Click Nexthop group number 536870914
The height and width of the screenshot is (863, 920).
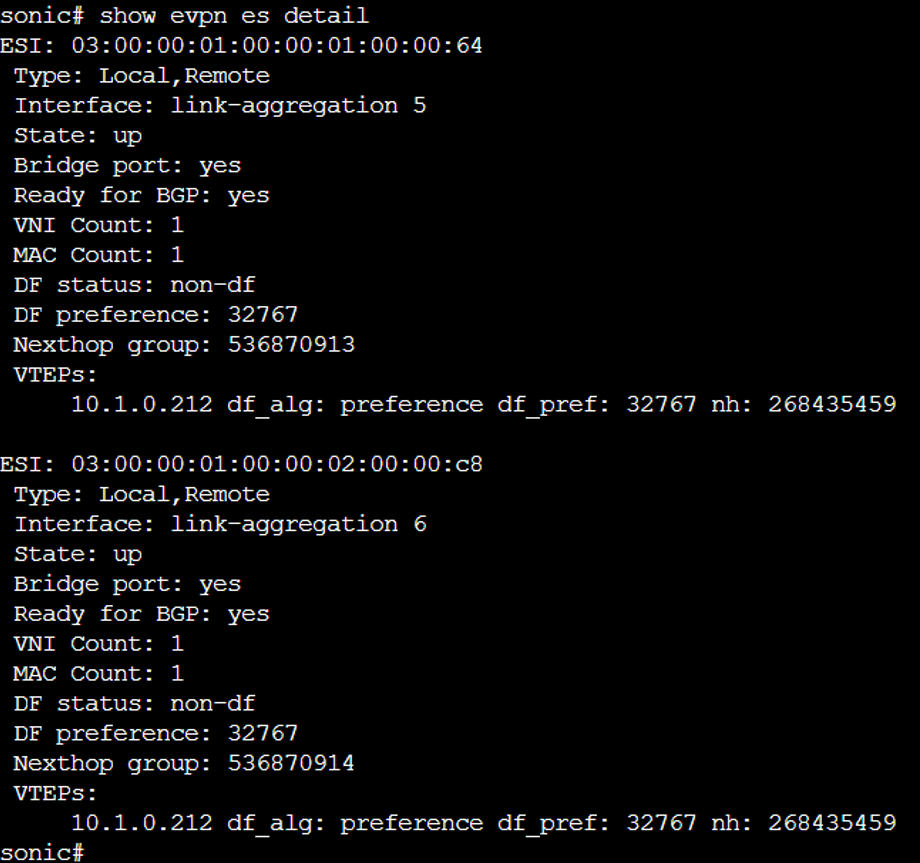tap(291, 764)
